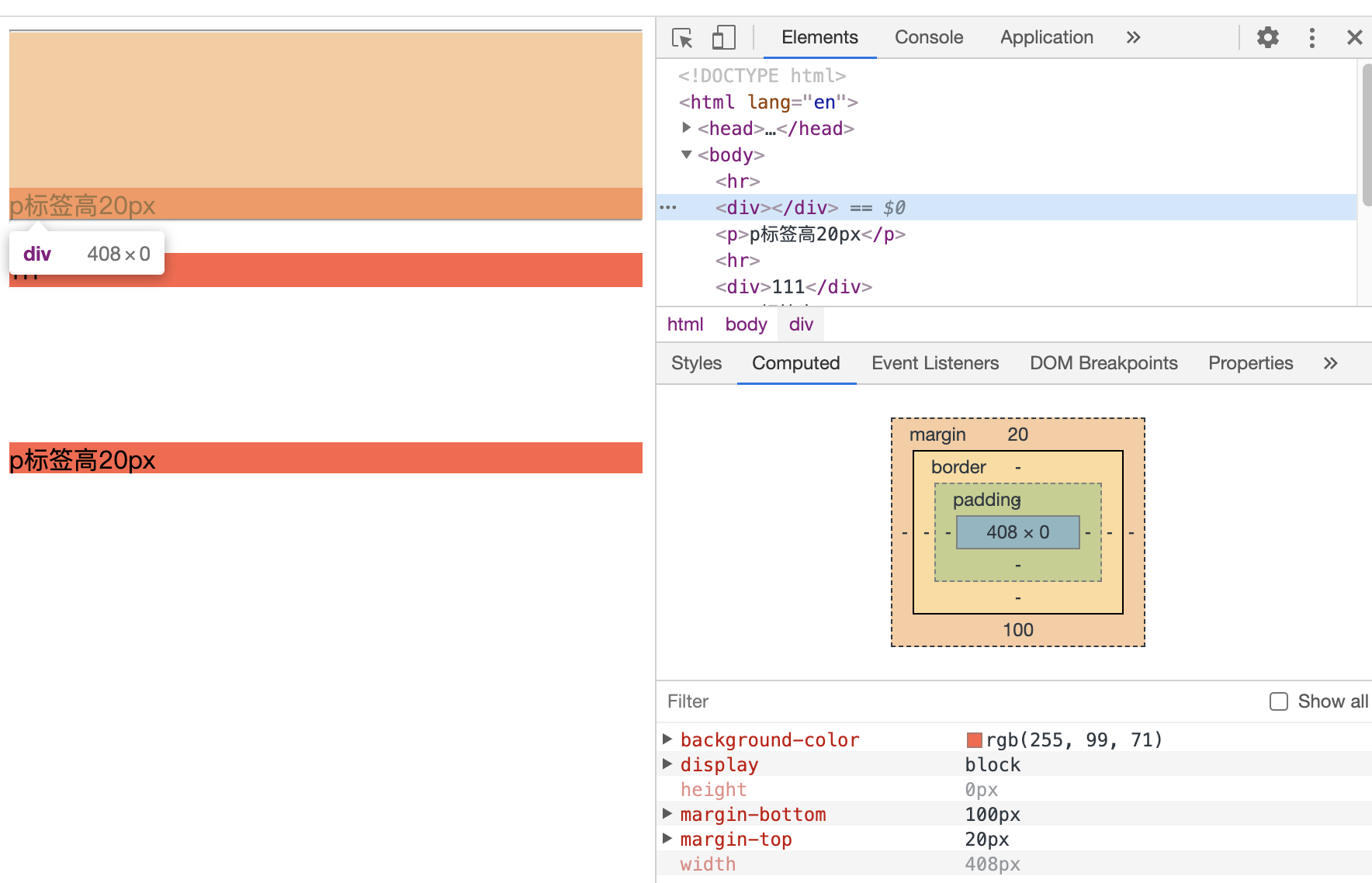The width and height of the screenshot is (1372, 883).
Task: Switch to the Console tab
Action: (929, 37)
